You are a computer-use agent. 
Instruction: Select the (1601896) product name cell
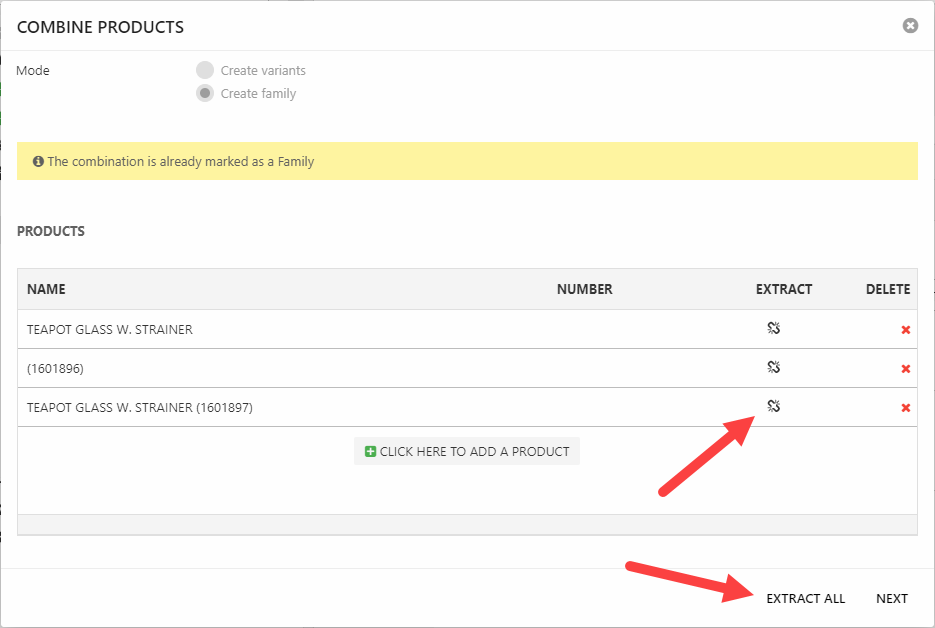click(x=56, y=368)
